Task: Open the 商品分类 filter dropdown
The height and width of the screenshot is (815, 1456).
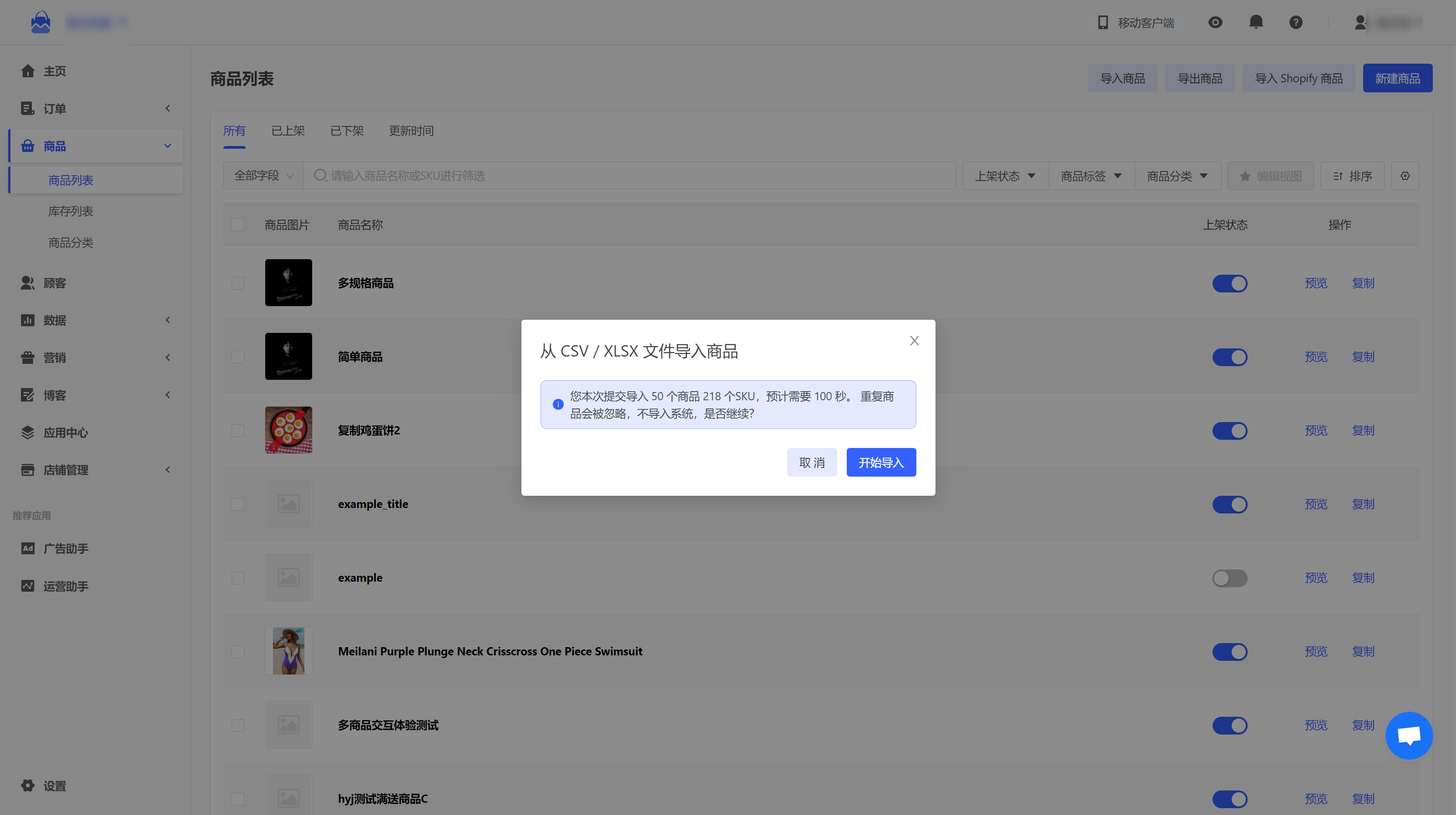Action: tap(1178, 176)
